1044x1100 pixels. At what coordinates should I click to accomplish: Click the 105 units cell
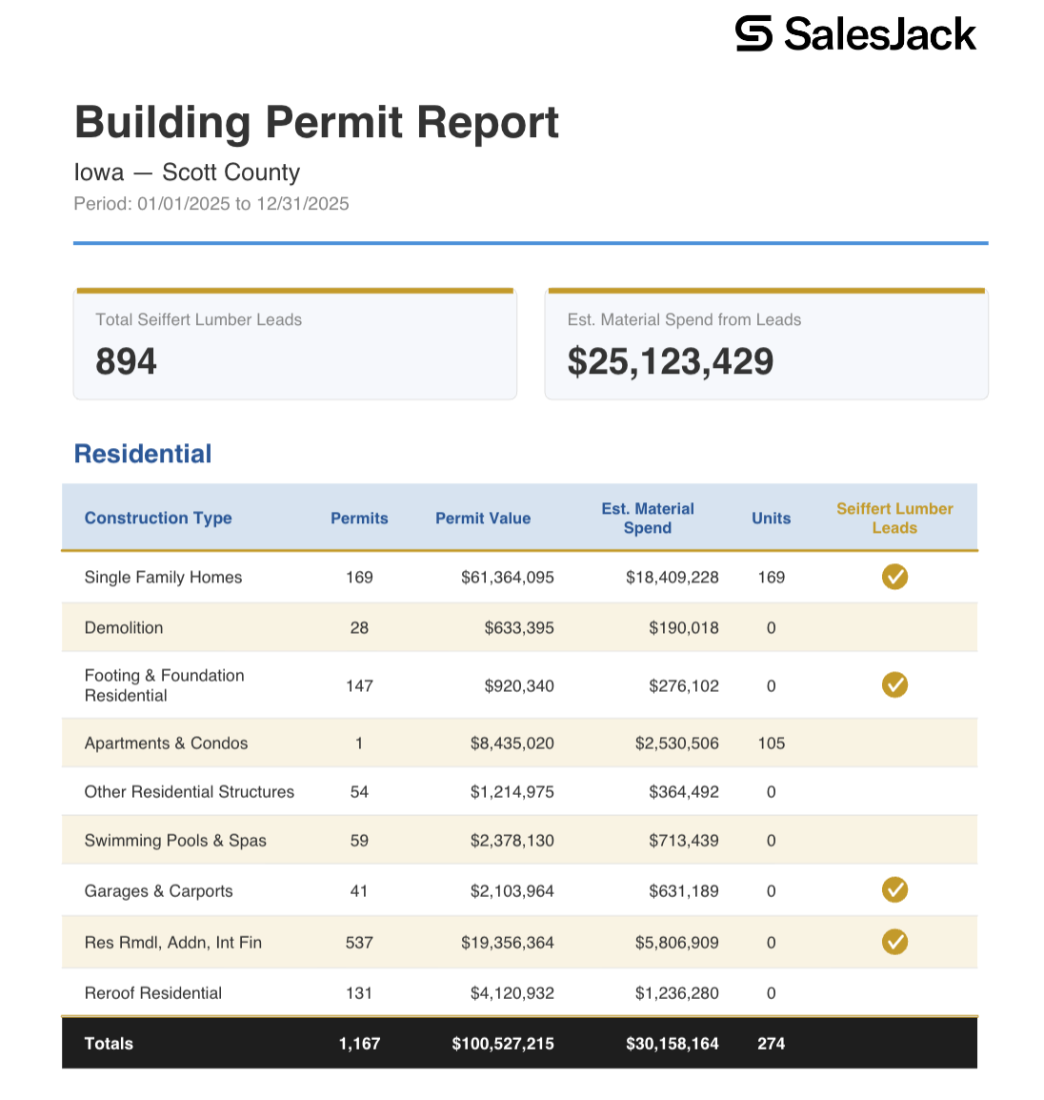771,743
